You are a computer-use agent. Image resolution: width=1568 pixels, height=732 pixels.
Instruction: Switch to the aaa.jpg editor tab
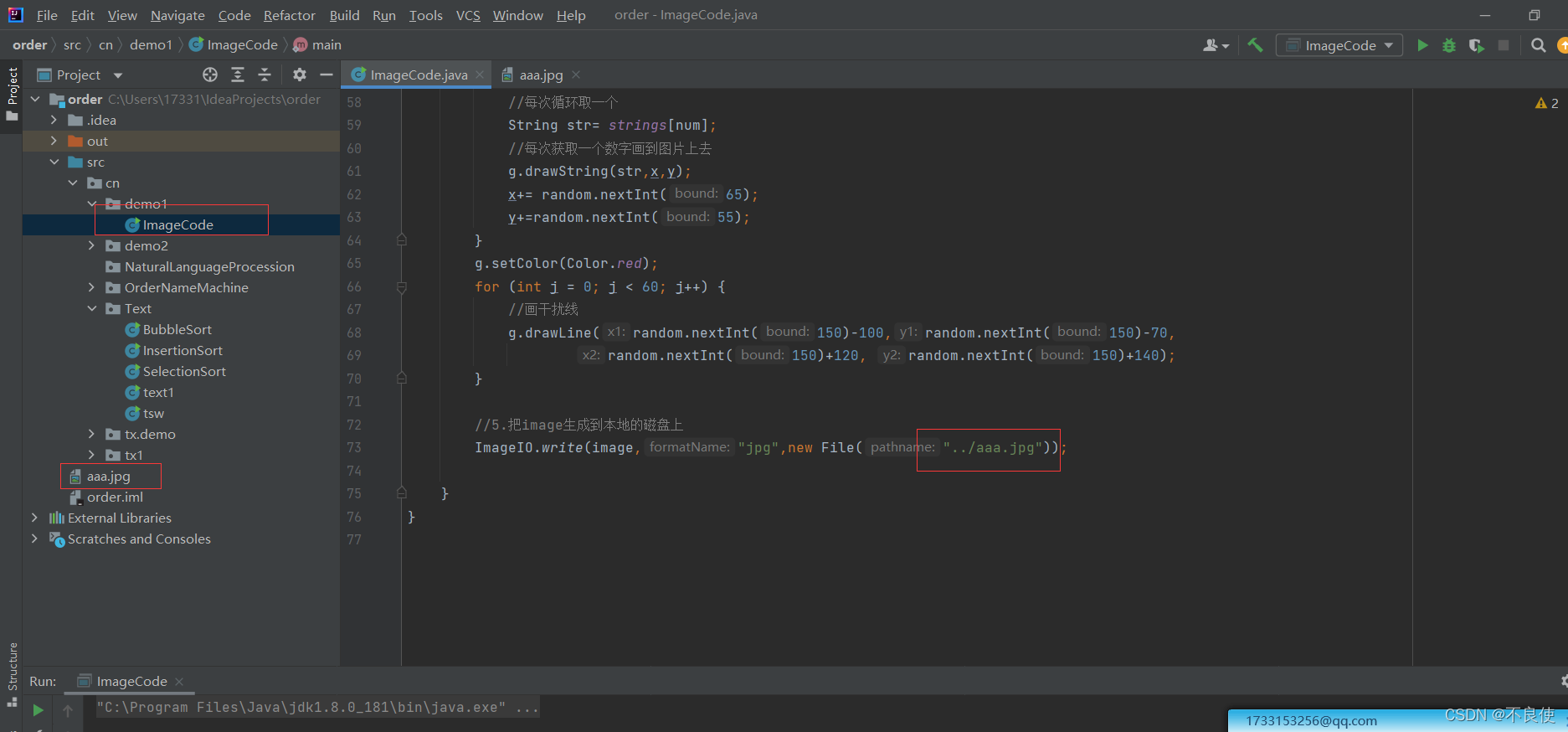coord(540,75)
